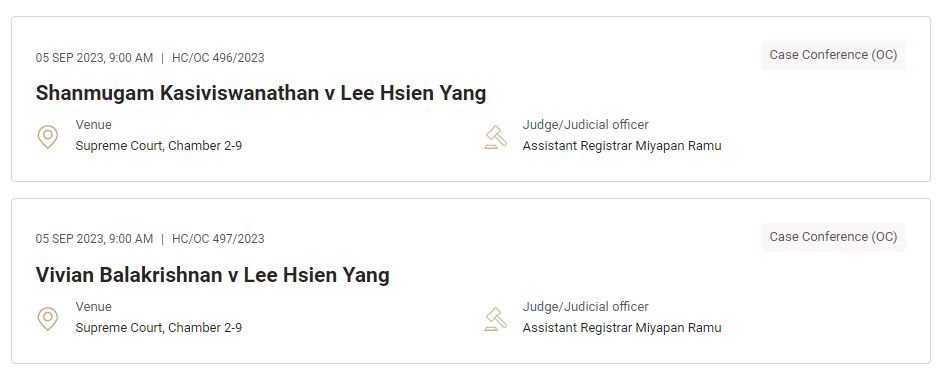Click location pin icon in Shanmugam case card
Screen dimensions: 939x377
pyautogui.click(x=48, y=137)
